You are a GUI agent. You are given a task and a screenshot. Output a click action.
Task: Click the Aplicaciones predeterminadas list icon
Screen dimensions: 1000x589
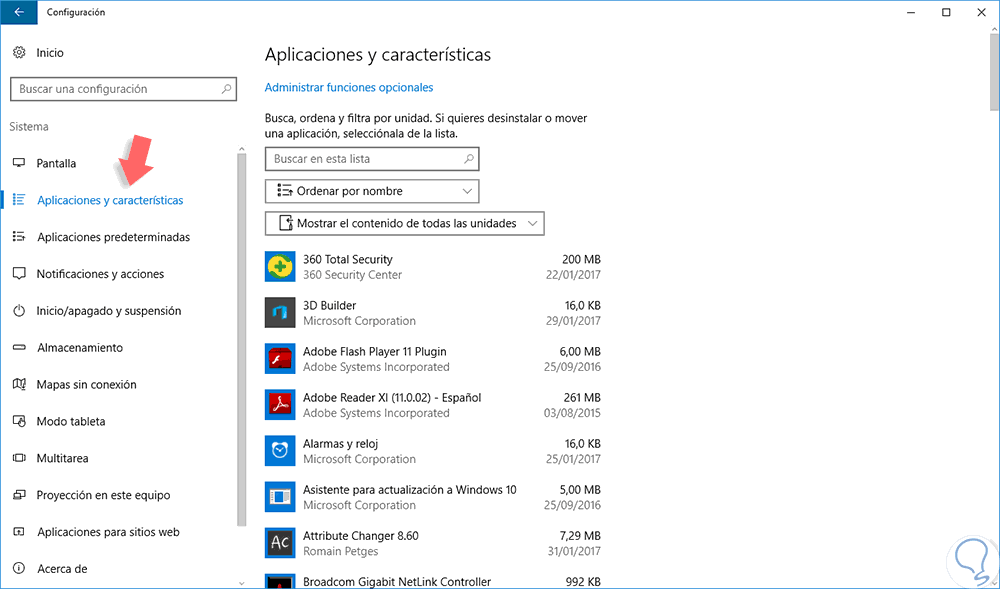coord(19,237)
